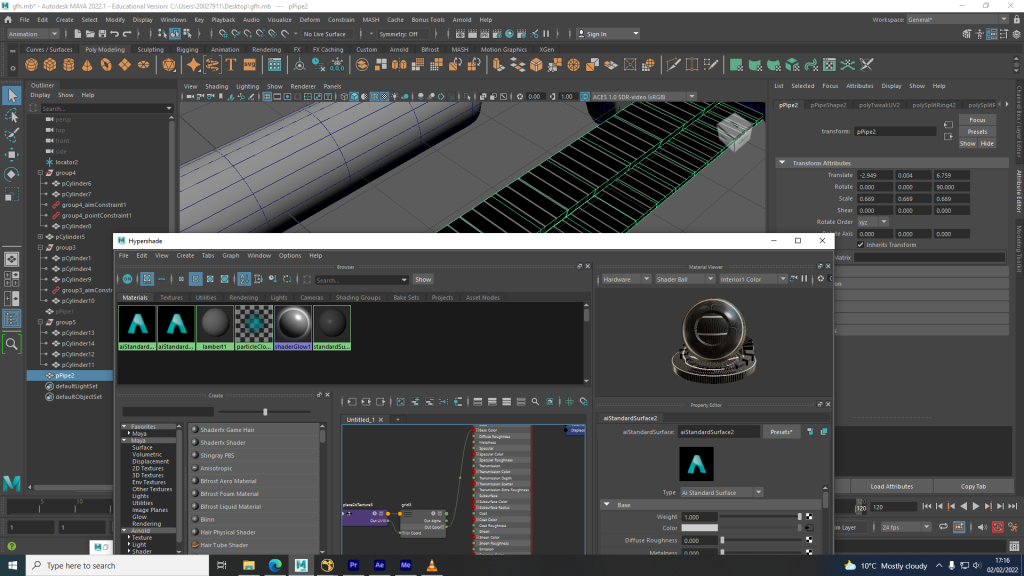Click the Undo arrow in the status line
Image resolution: width=1024 pixels, height=576 pixels.
pyautogui.click(x=115, y=34)
